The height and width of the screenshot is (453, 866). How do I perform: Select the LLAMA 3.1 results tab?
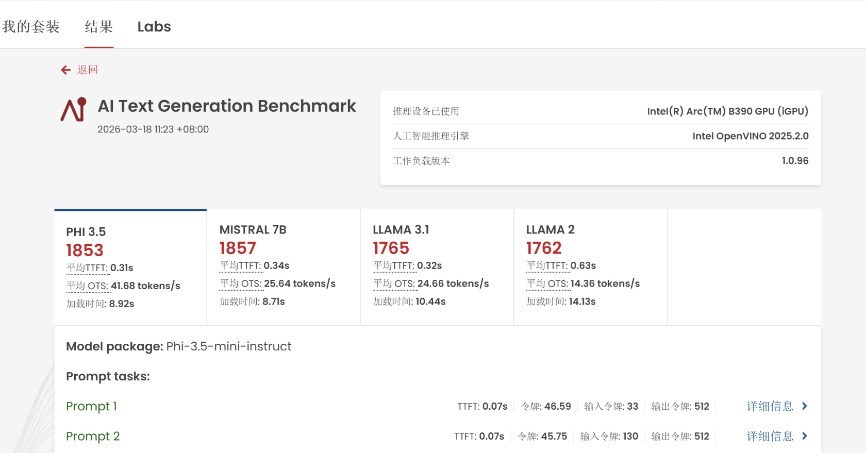click(x=436, y=267)
